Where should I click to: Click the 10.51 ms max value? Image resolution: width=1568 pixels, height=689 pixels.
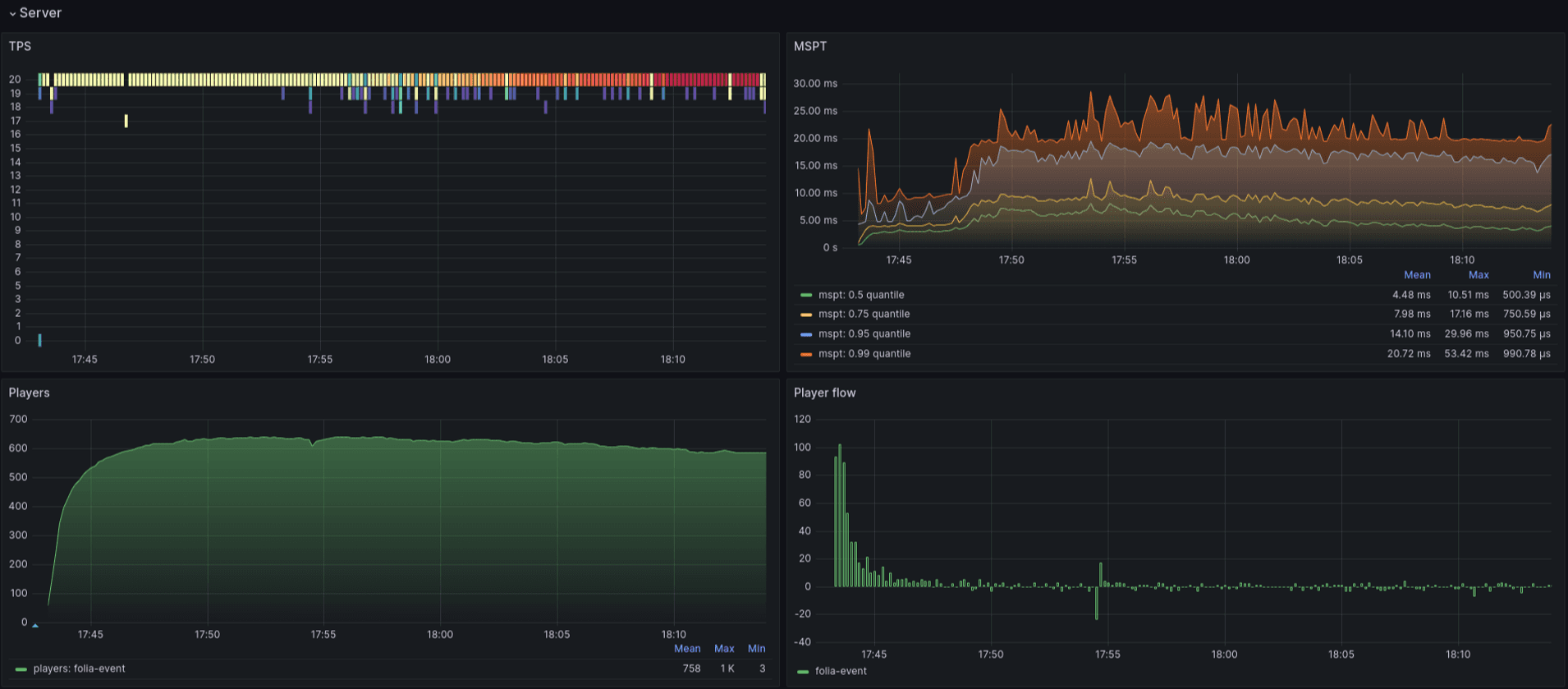1468,295
